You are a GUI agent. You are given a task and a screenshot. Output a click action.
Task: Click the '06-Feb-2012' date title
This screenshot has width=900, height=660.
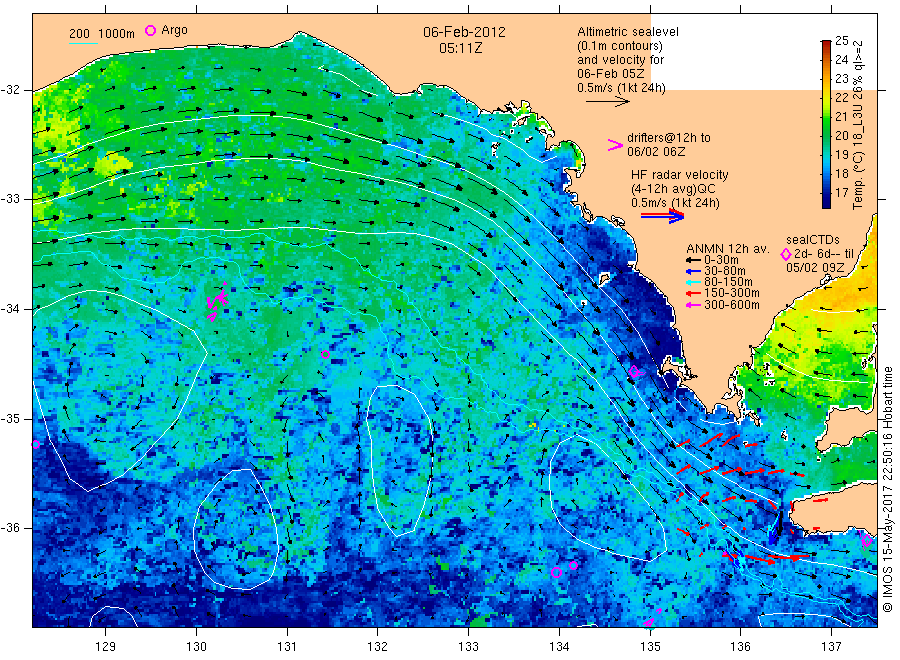[464, 32]
